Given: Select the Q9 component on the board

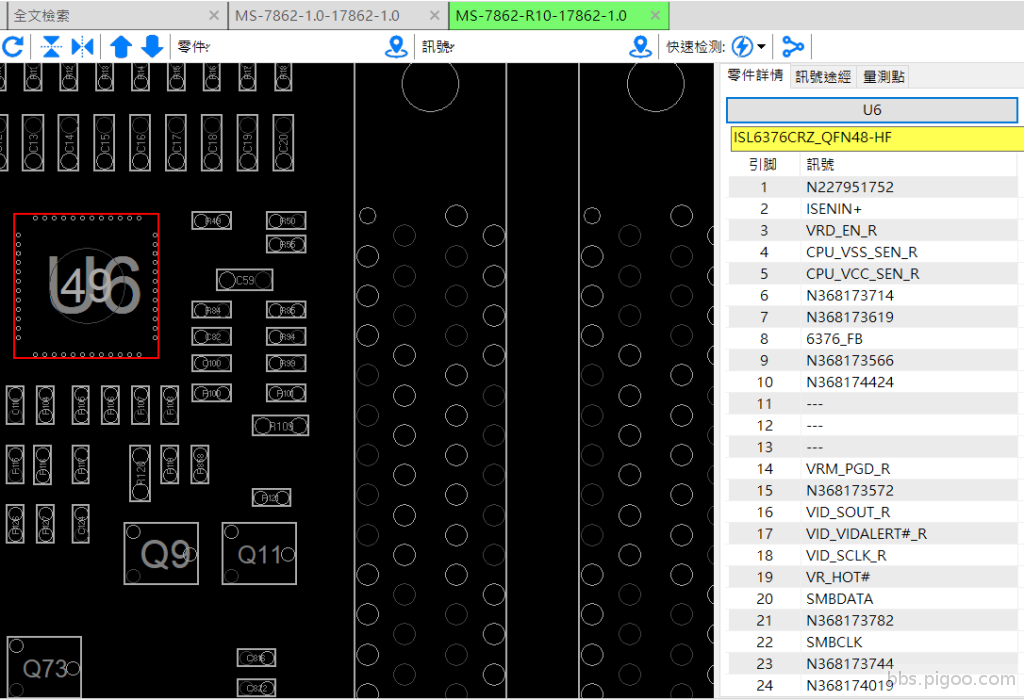Looking at the screenshot, I should 161,553.
